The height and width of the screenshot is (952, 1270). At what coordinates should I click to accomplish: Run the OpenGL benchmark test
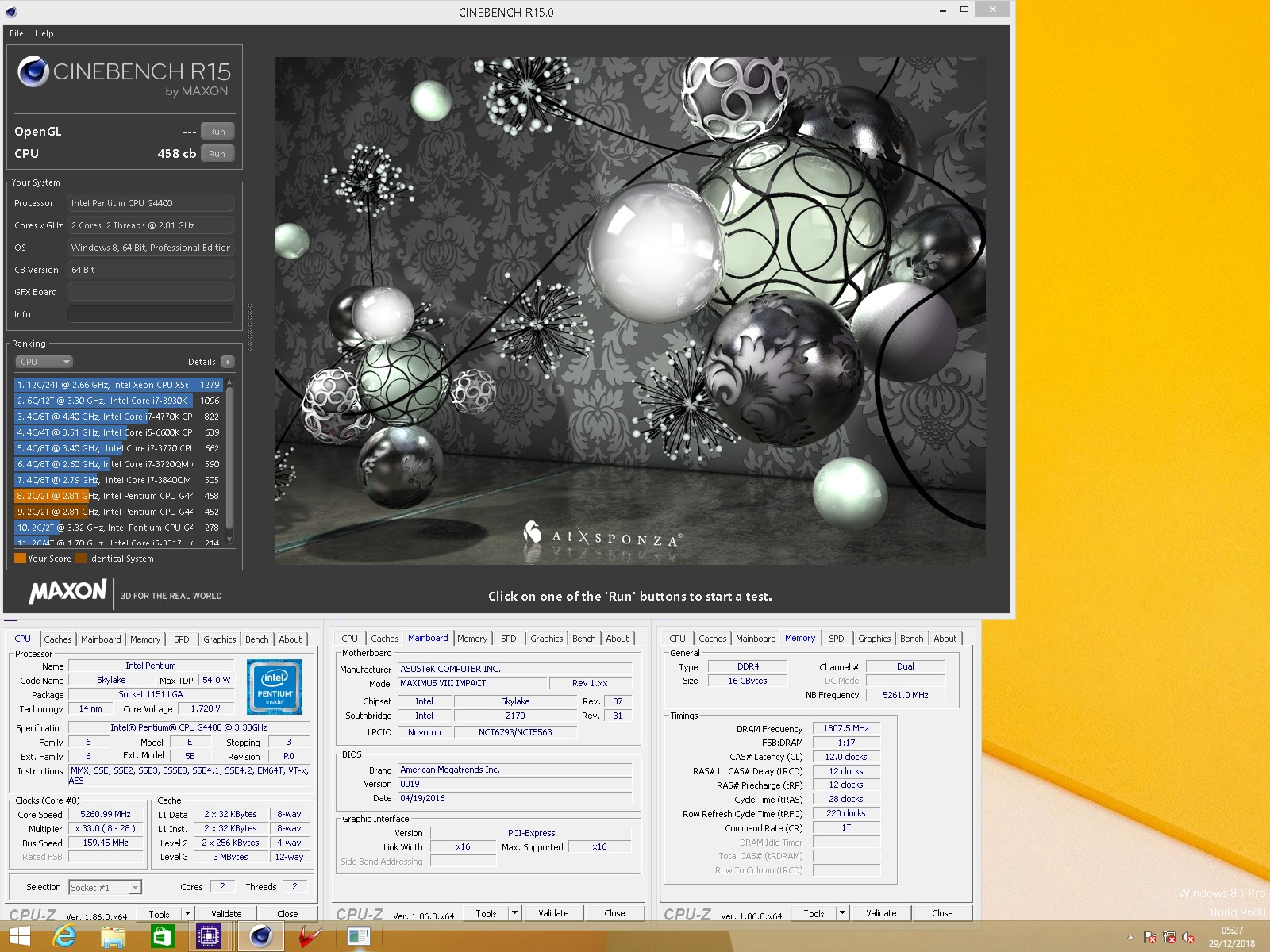(217, 132)
